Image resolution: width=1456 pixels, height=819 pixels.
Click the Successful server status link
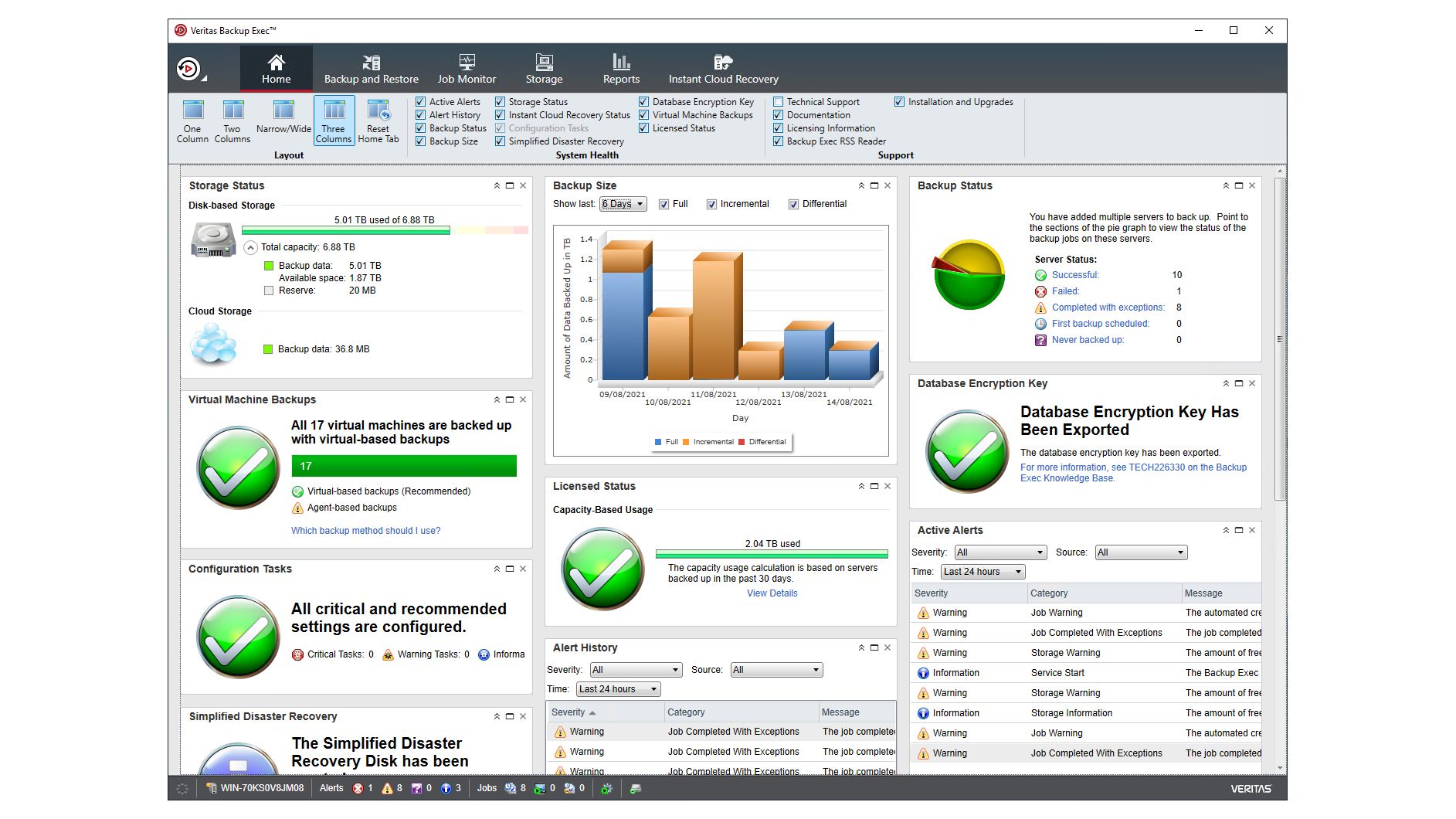1075,275
